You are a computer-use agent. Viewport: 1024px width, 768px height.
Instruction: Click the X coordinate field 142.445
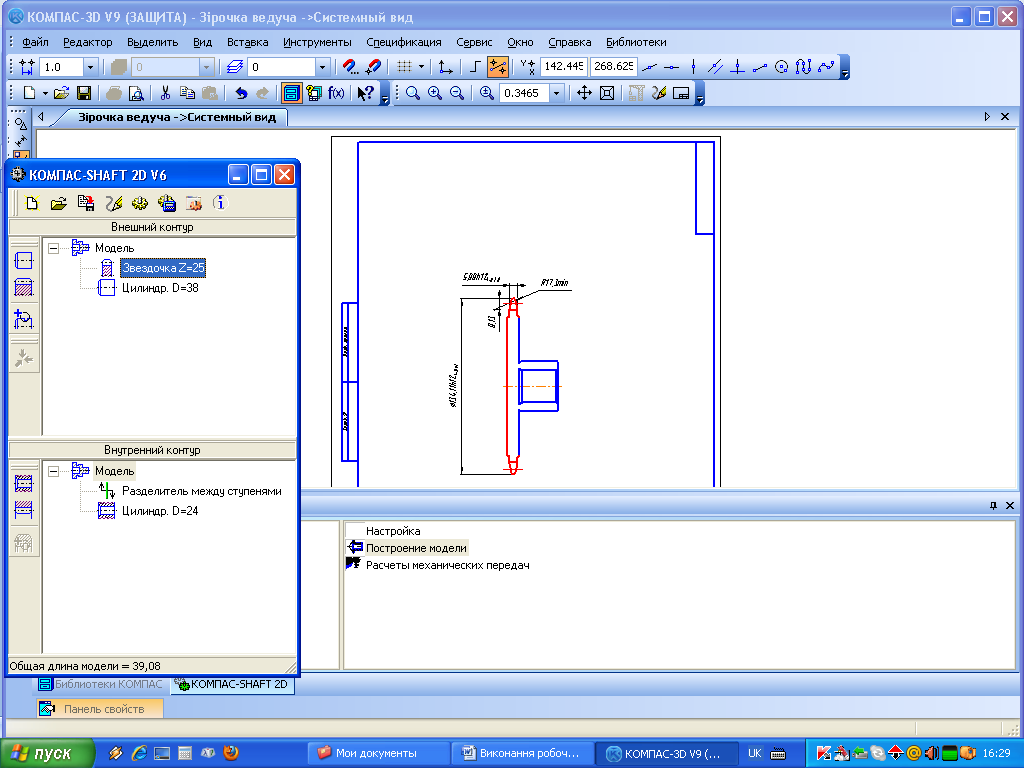click(x=564, y=67)
